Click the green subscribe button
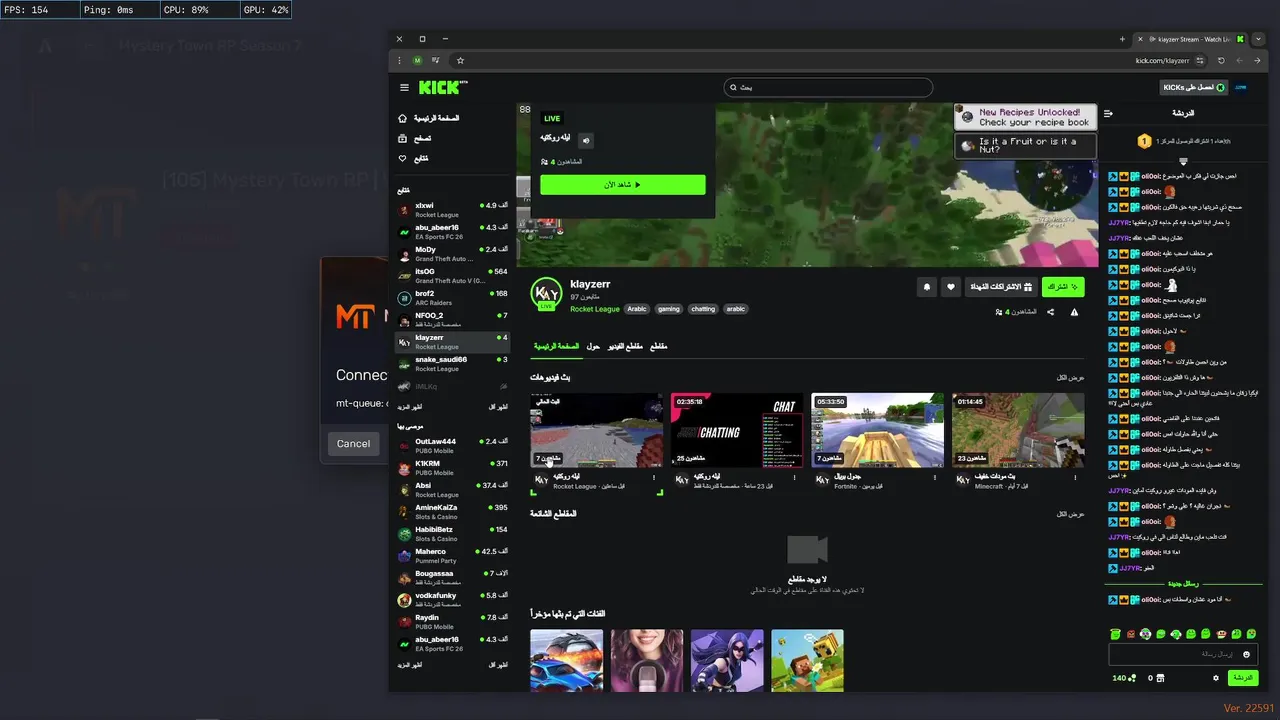 1063,287
